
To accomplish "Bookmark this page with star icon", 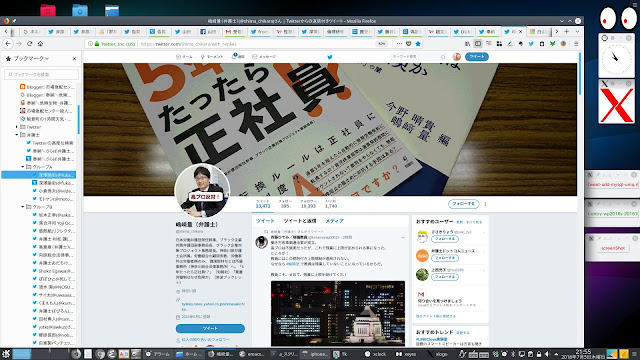I will 418,44.
